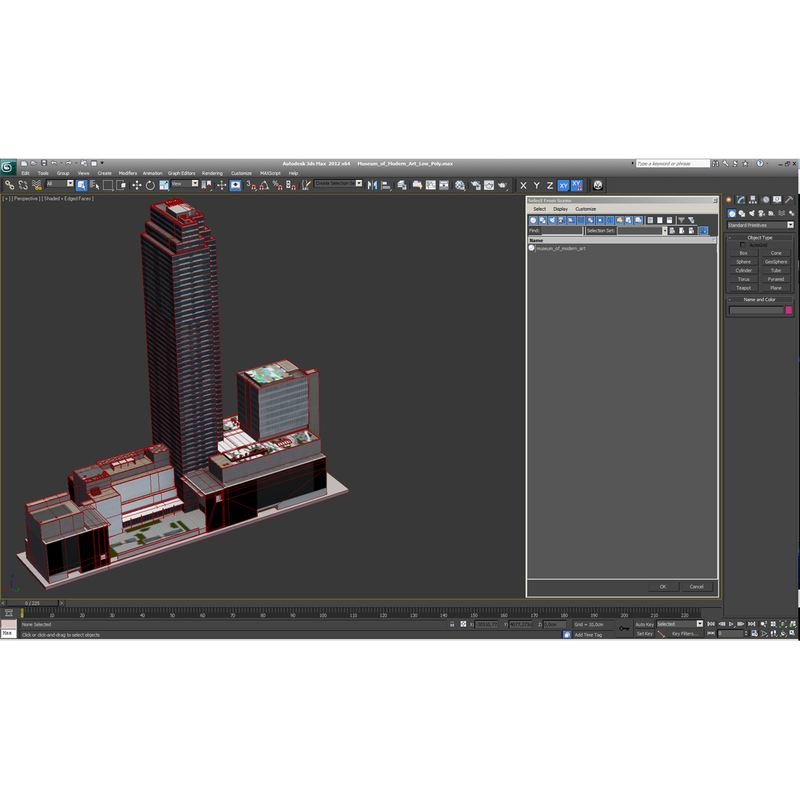Enable the AutoGrid checkbox
The height and width of the screenshot is (800, 800).
(743, 245)
